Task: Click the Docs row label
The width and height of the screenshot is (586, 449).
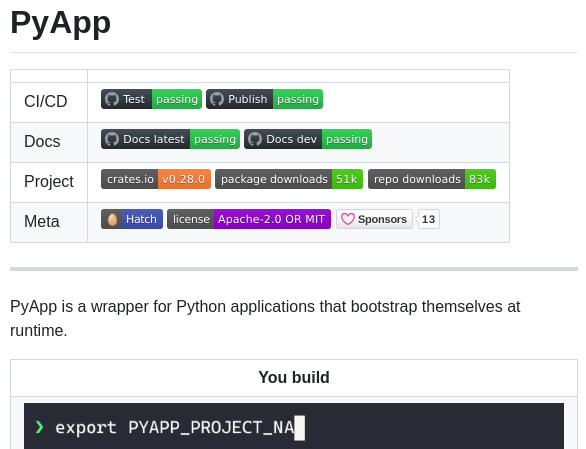Action: (x=42, y=141)
